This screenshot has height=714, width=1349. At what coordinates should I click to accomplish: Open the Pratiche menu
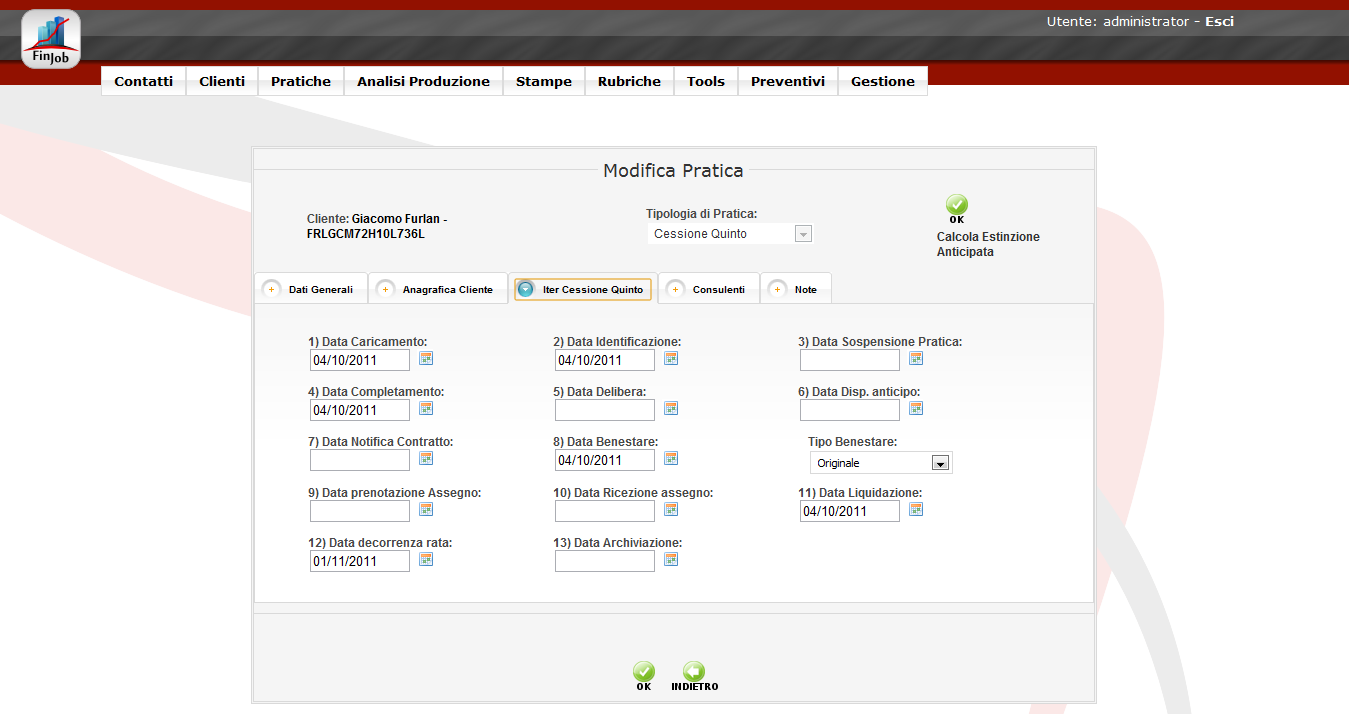301,81
